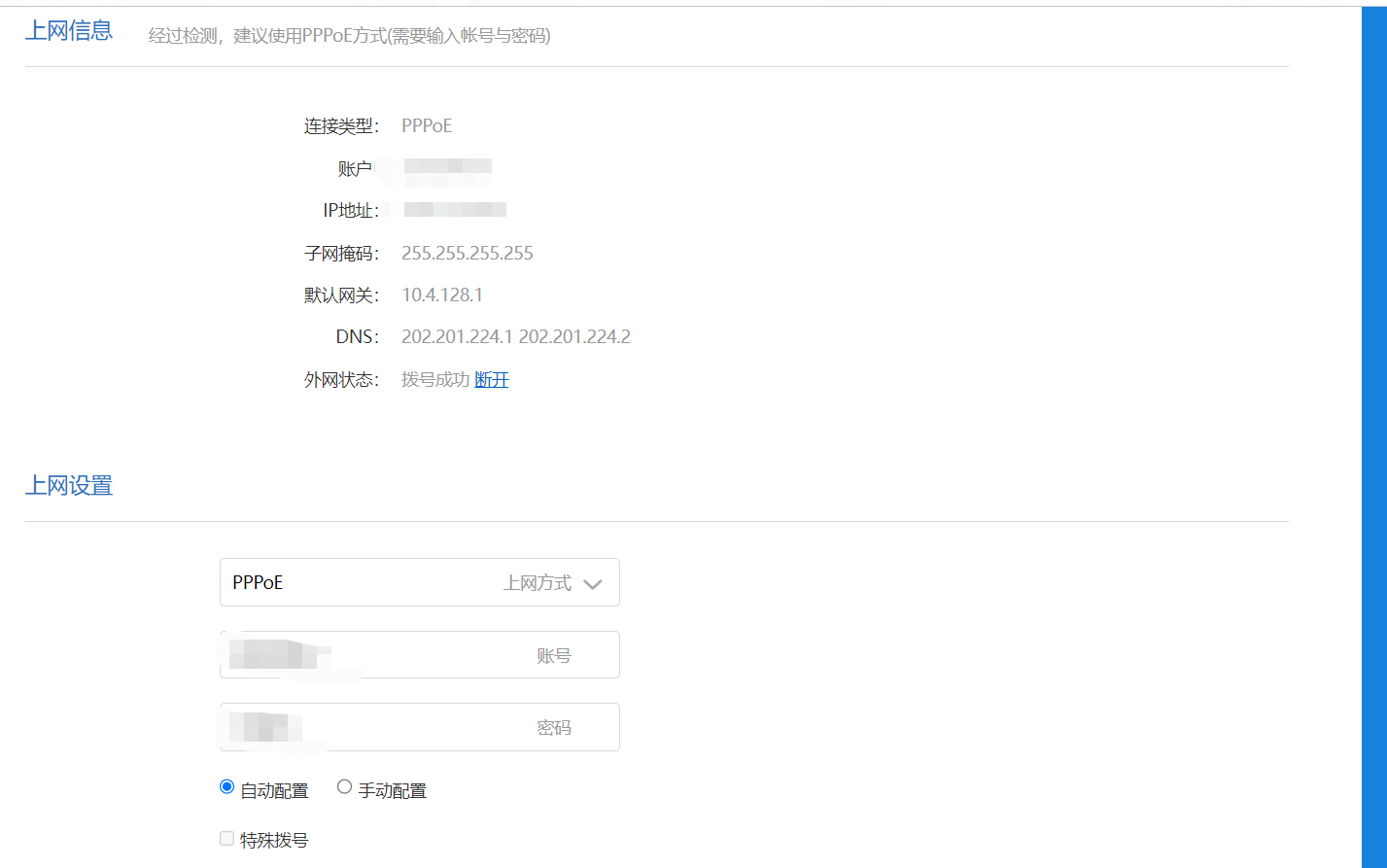This screenshot has height=868, width=1387.
Task: Click the blurred value next to 账户
Action: coord(447,170)
